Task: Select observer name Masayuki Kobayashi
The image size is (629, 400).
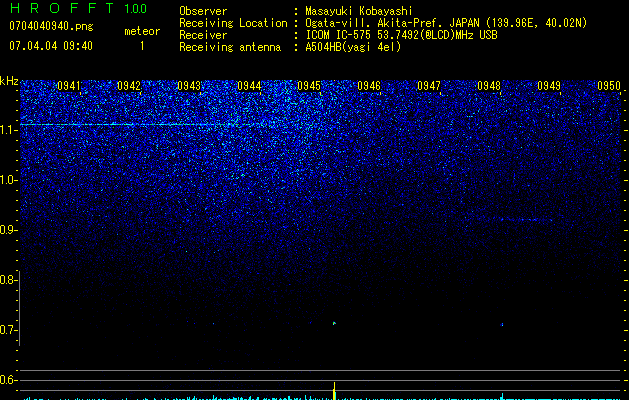Action: [359, 11]
